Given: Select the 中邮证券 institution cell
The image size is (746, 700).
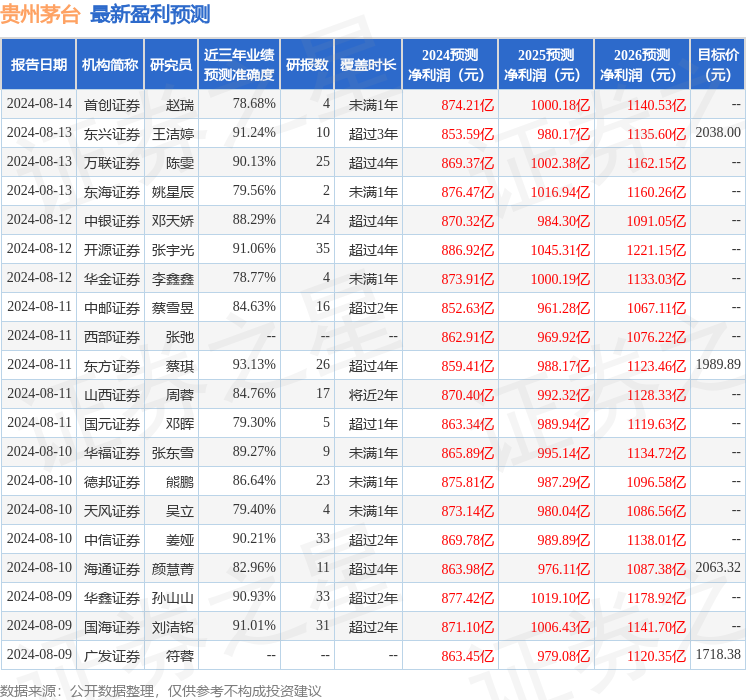Looking at the screenshot, I should 112,308.
